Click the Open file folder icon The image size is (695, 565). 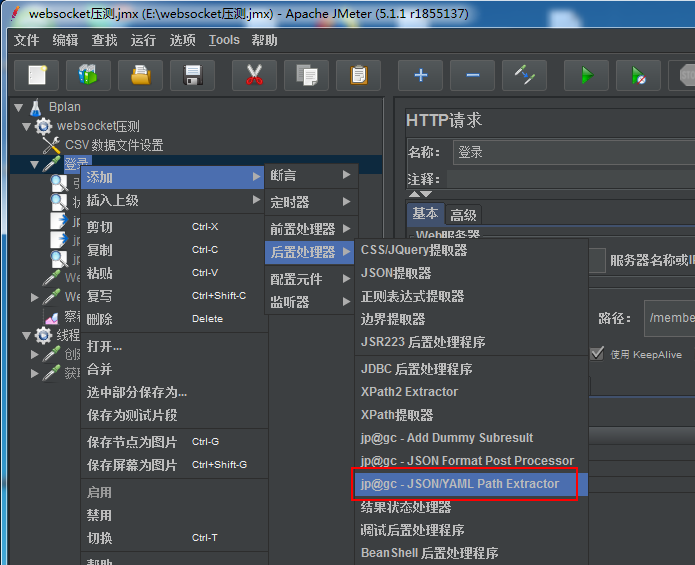(141, 75)
